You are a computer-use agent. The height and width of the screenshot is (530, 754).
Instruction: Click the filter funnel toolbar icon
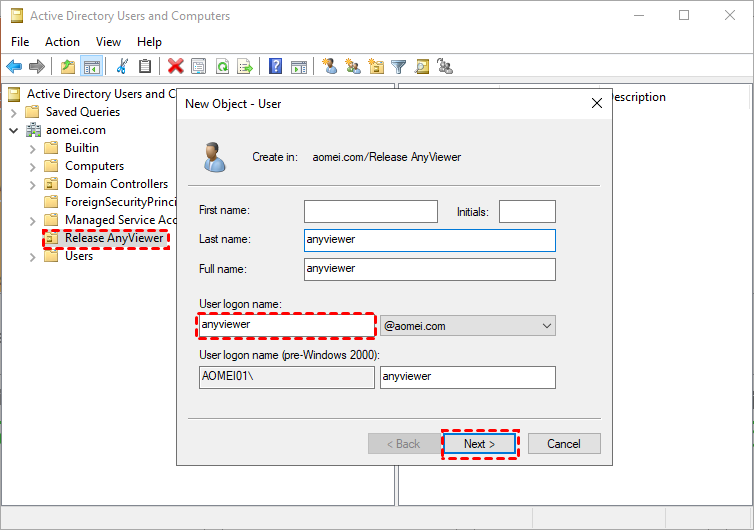pyautogui.click(x=399, y=67)
